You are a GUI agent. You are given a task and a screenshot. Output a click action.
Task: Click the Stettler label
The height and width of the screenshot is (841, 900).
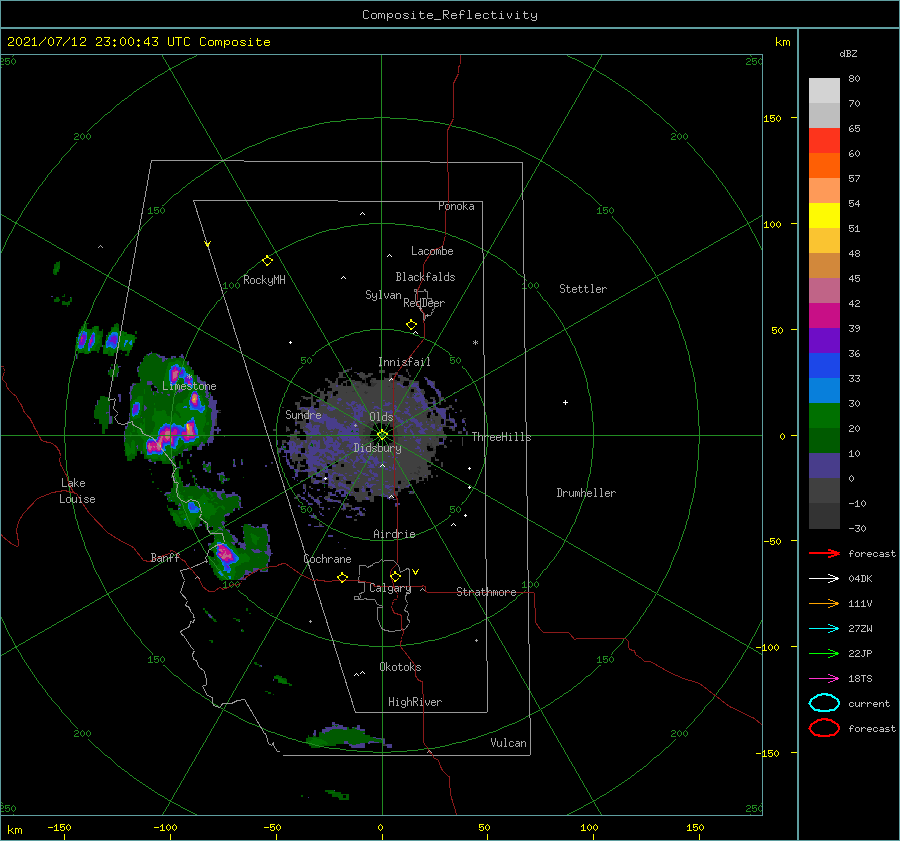pyautogui.click(x=583, y=289)
